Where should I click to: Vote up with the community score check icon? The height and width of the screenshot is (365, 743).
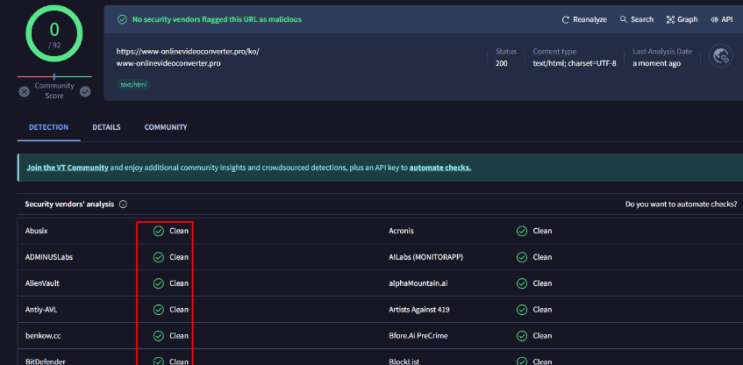tap(85, 91)
